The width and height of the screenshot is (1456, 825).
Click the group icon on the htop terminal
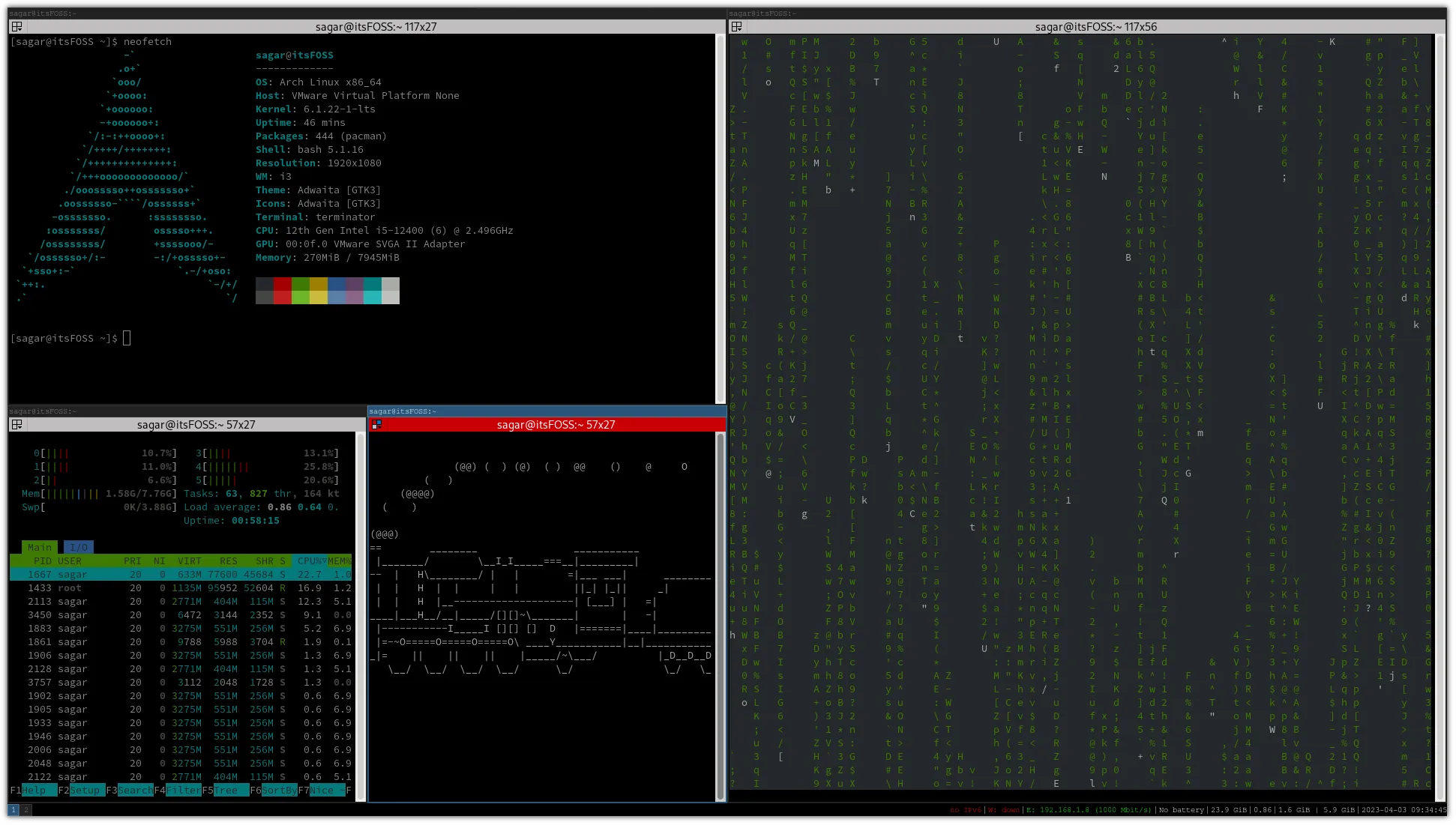click(x=16, y=425)
